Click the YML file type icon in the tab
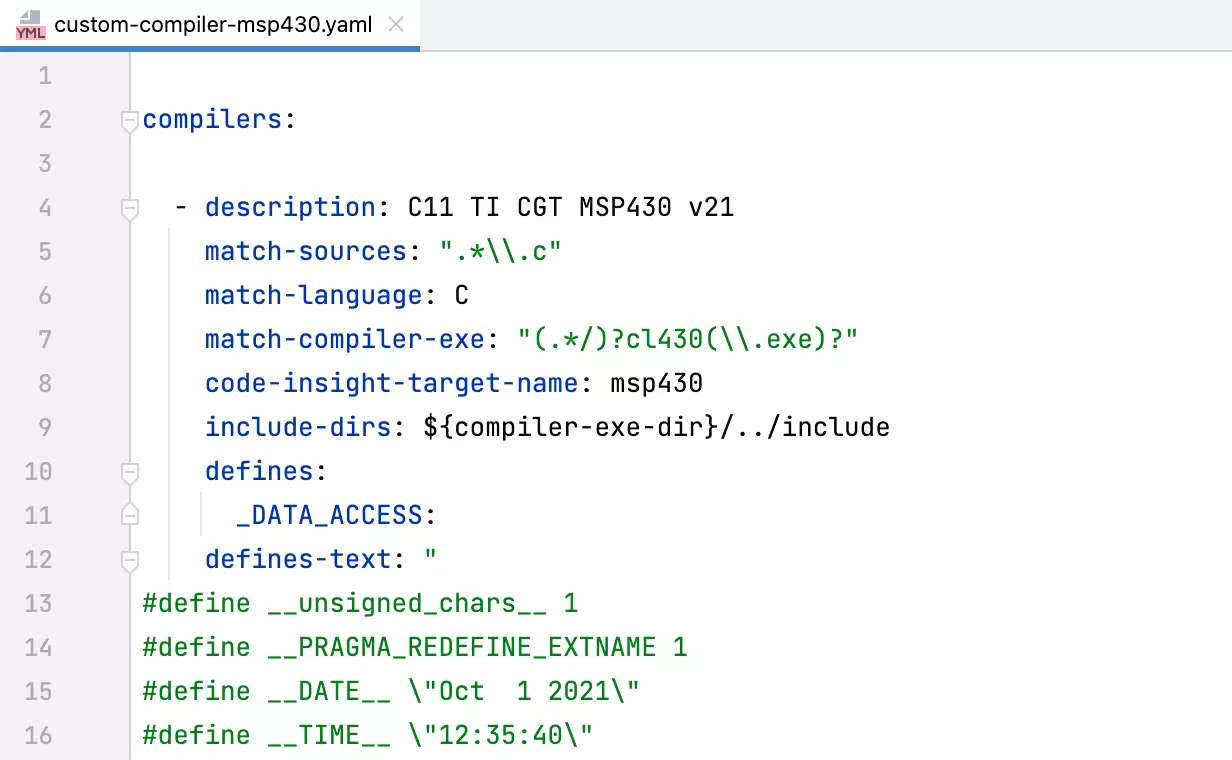The height and width of the screenshot is (760, 1232). tap(31, 25)
